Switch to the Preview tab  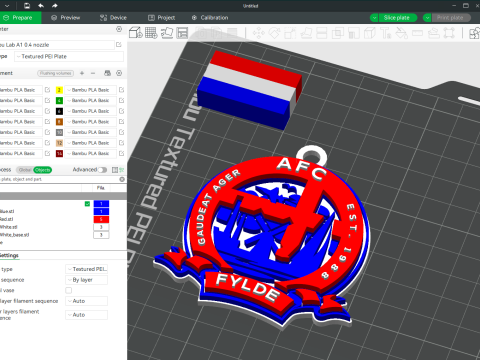tap(66, 18)
